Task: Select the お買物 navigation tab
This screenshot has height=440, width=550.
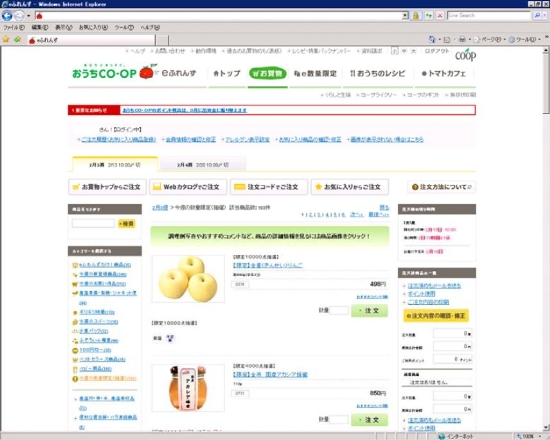Action: click(268, 73)
